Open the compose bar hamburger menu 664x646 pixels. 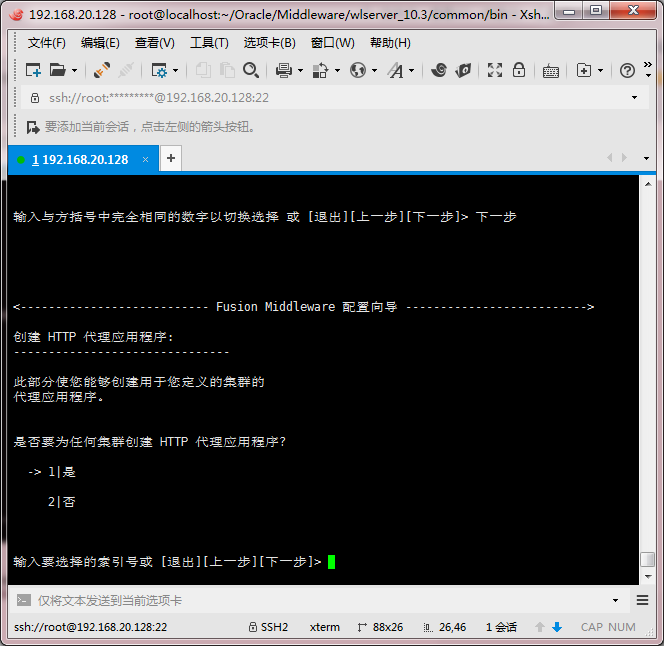pyautogui.click(x=642, y=600)
